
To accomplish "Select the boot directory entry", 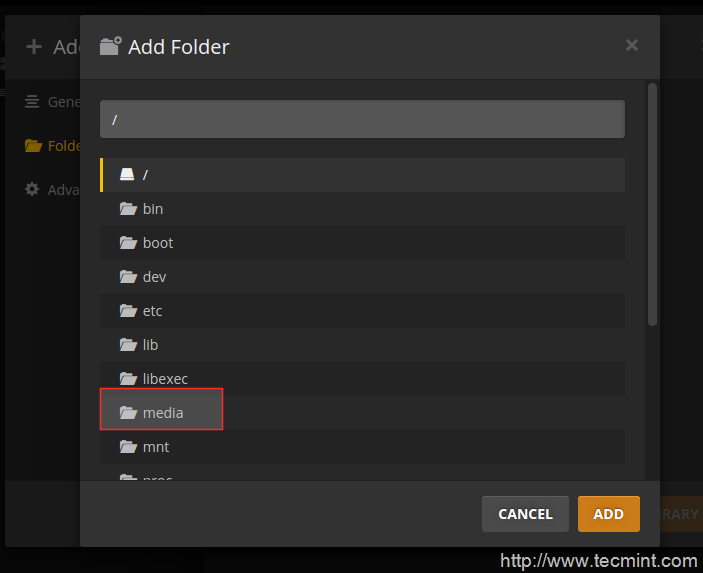I will click(158, 243).
